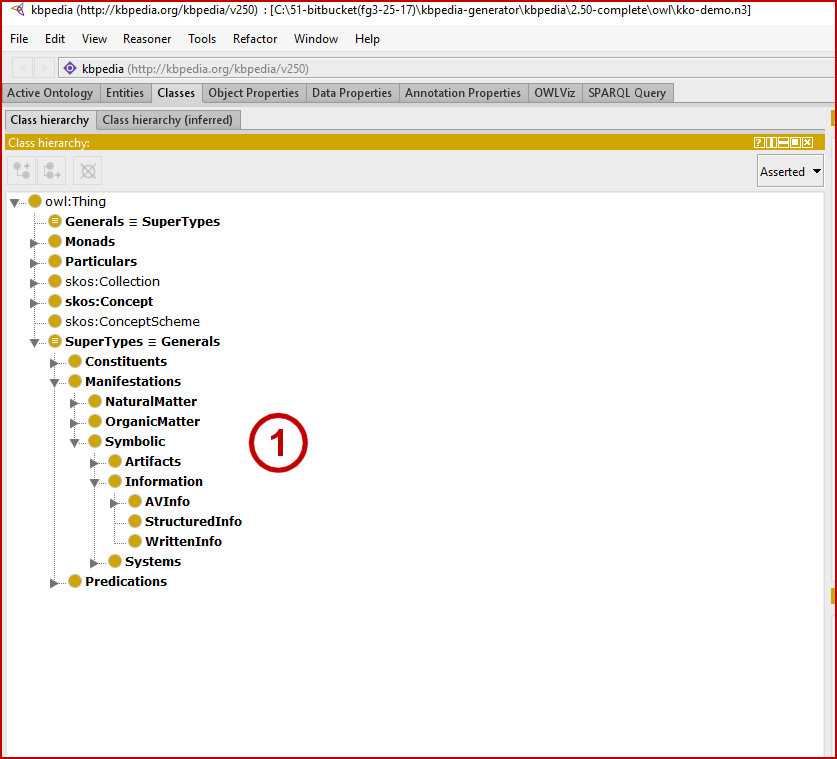Viewport: 837px width, 759px height.
Task: Click the kbpedia ontology diamond icon
Action: pyautogui.click(x=70, y=68)
